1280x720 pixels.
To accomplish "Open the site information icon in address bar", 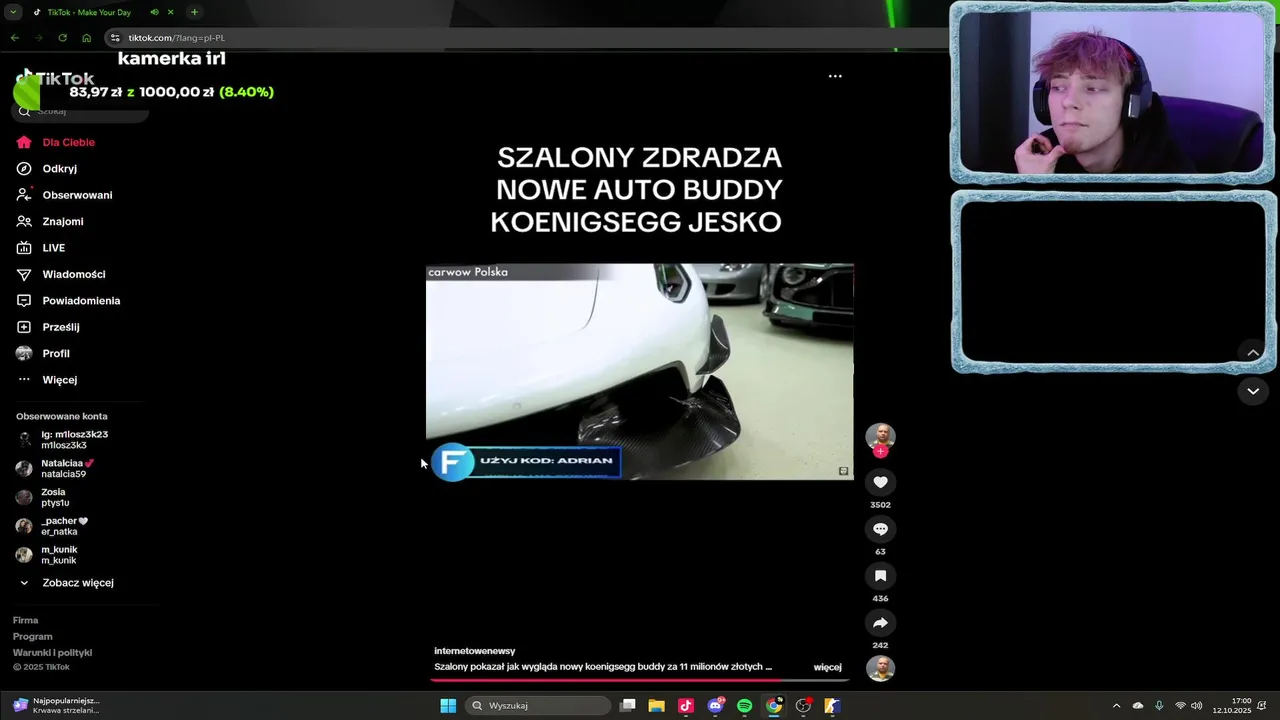I will pos(115,38).
